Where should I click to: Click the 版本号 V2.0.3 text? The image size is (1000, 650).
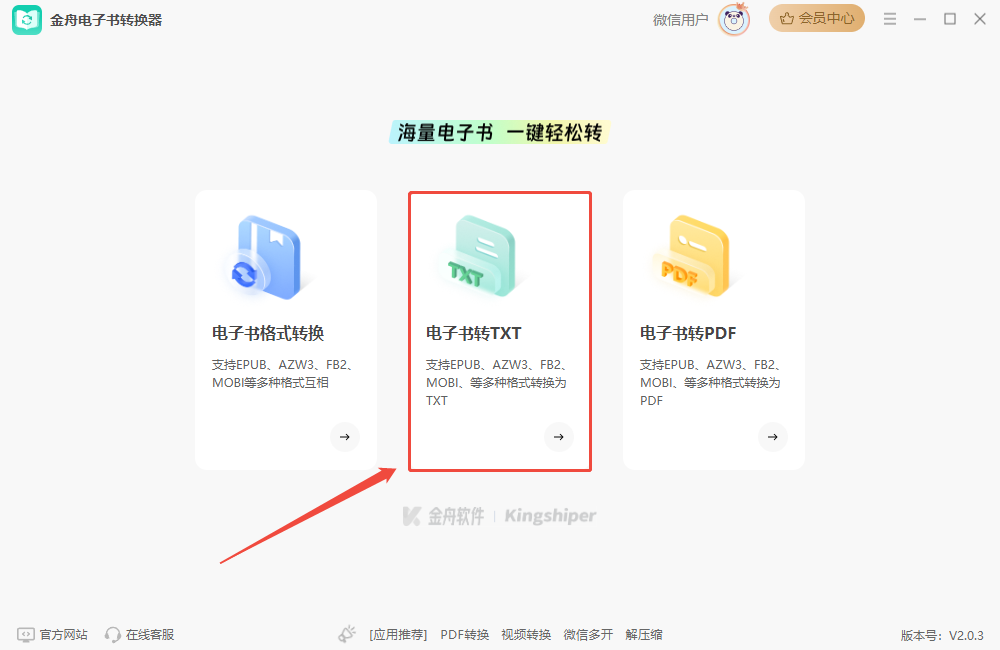pyautogui.click(x=942, y=635)
